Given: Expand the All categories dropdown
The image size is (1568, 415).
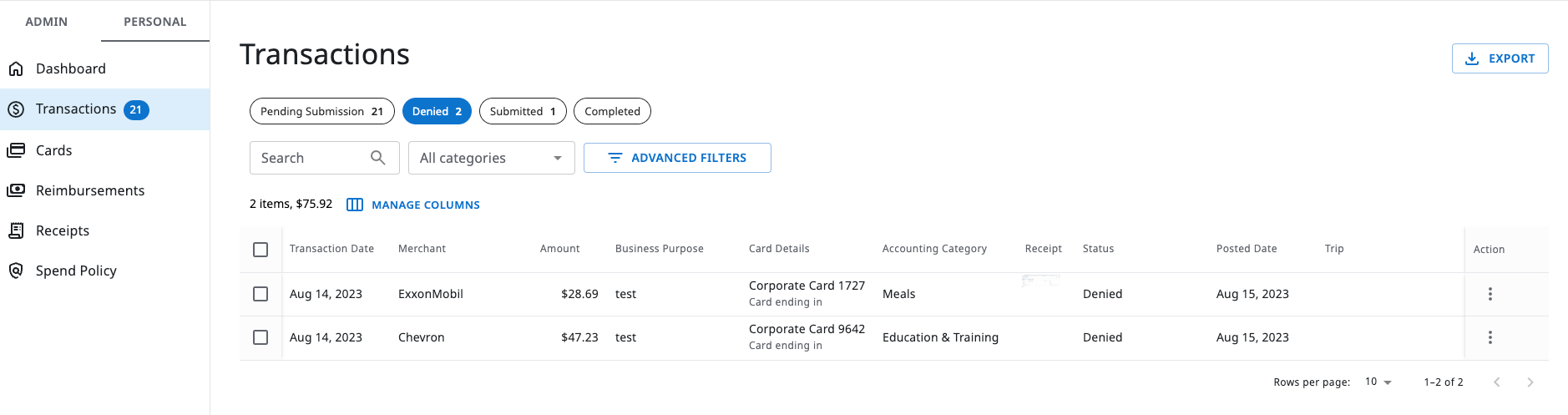Looking at the screenshot, I should (x=491, y=158).
